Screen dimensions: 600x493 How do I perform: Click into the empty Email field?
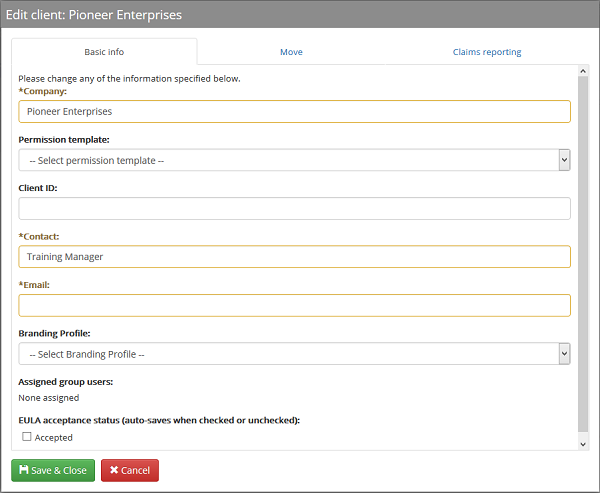tap(294, 305)
